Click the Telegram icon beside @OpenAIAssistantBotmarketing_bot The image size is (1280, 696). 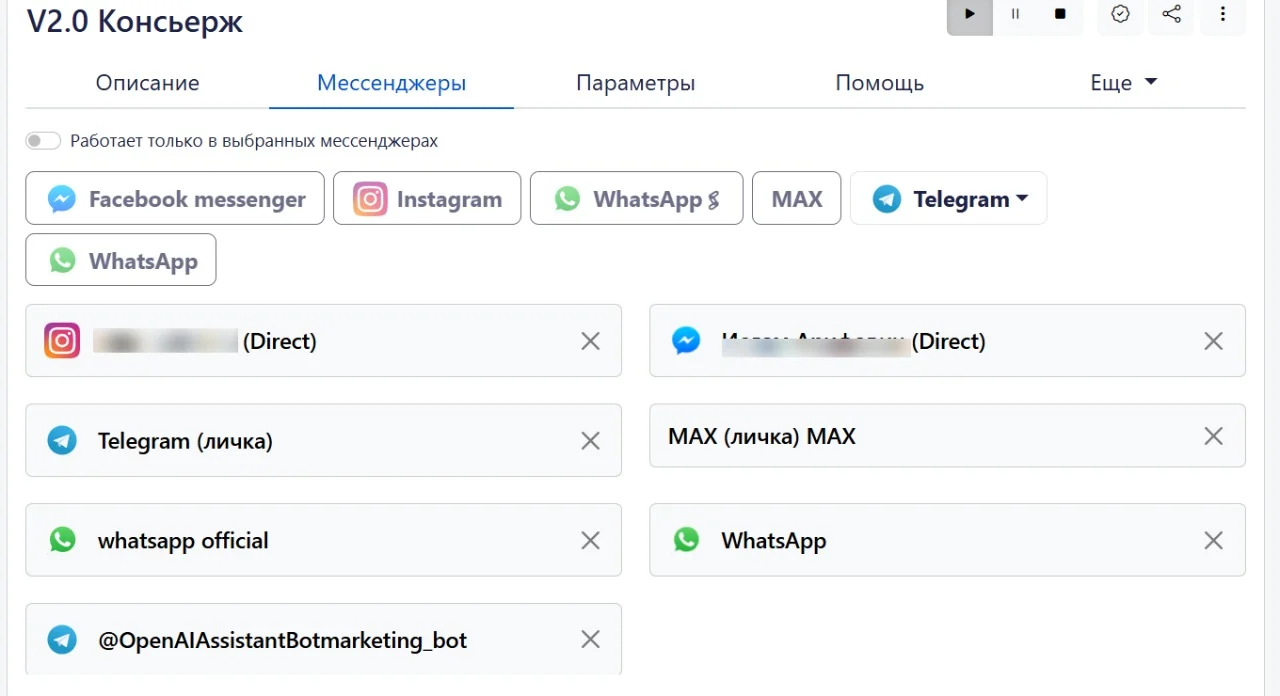pos(62,639)
